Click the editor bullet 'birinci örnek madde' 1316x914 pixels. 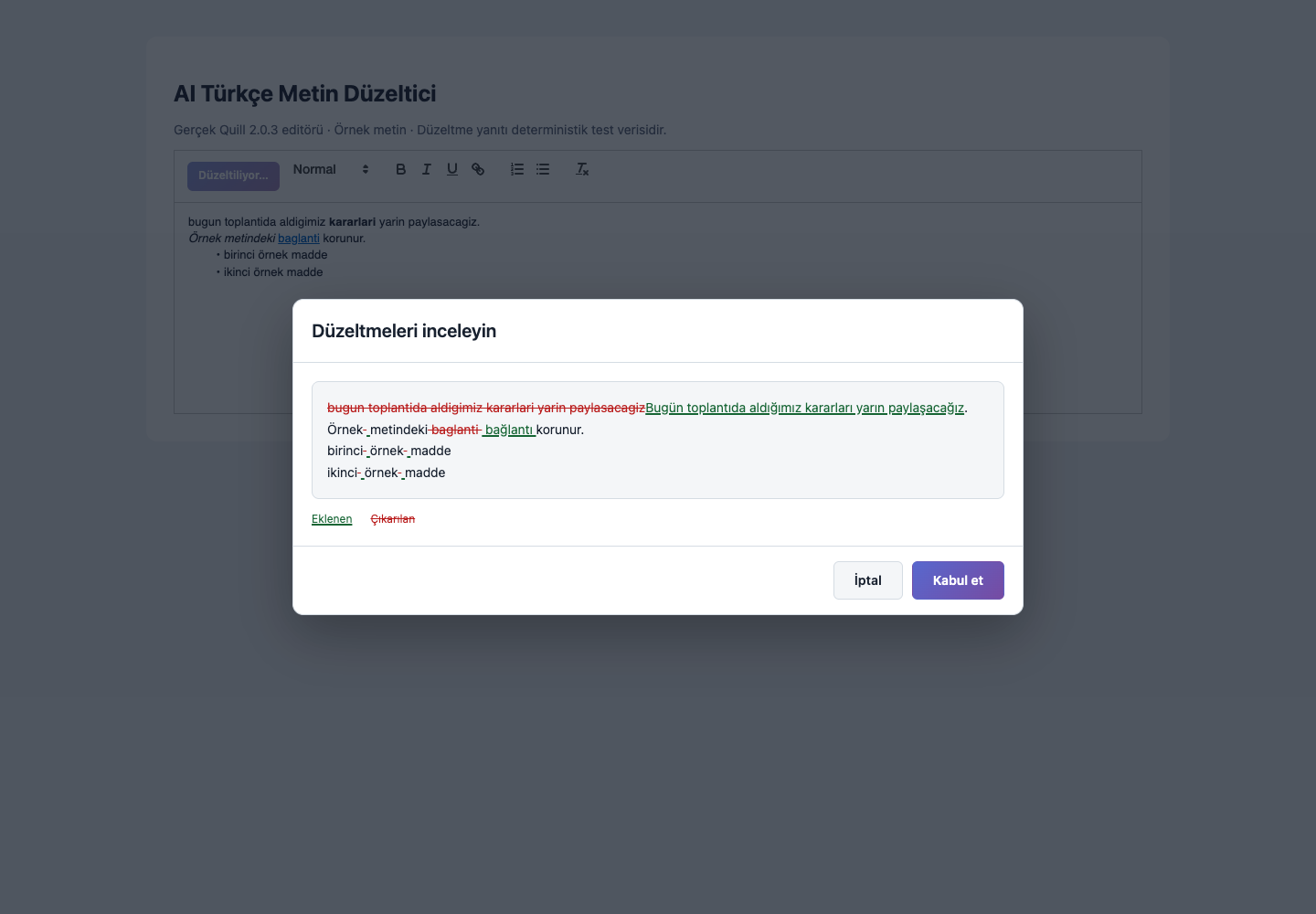point(275,255)
